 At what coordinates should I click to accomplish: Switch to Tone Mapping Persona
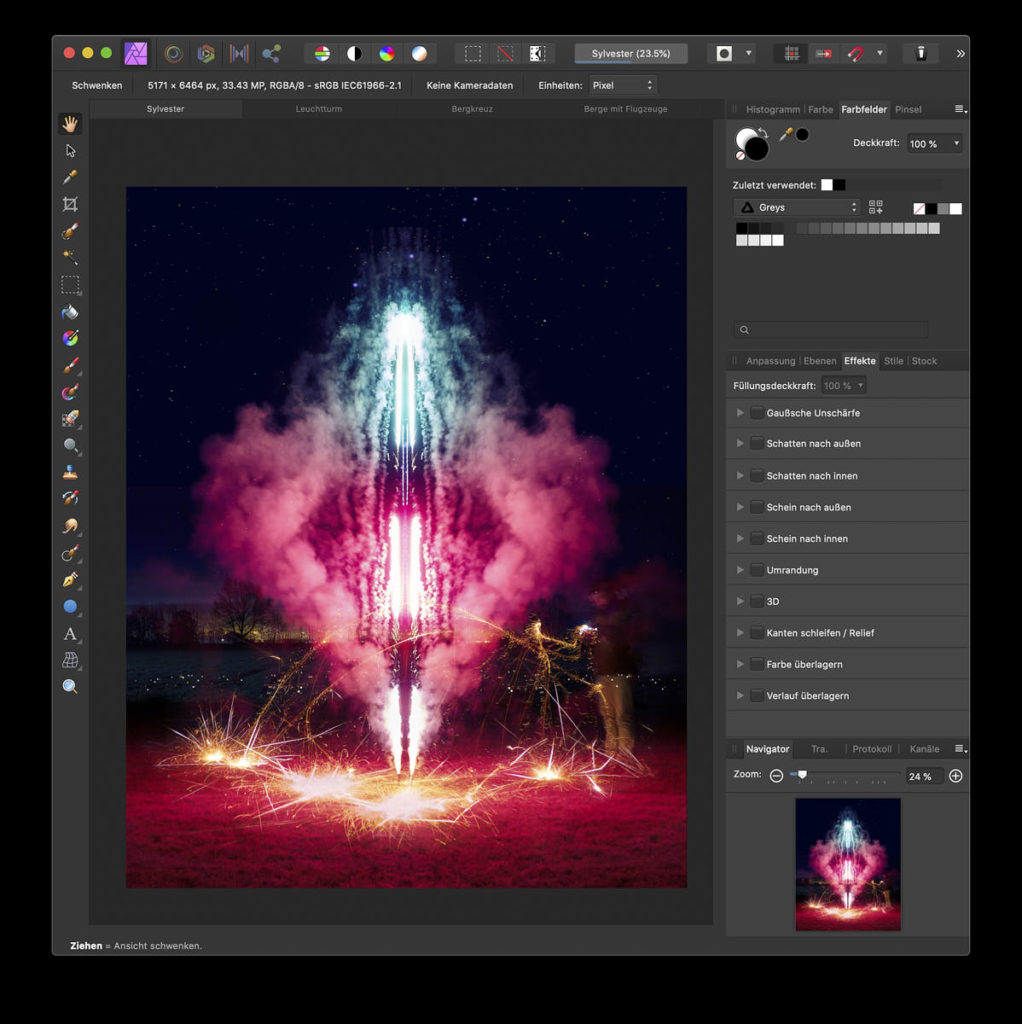tap(239, 54)
